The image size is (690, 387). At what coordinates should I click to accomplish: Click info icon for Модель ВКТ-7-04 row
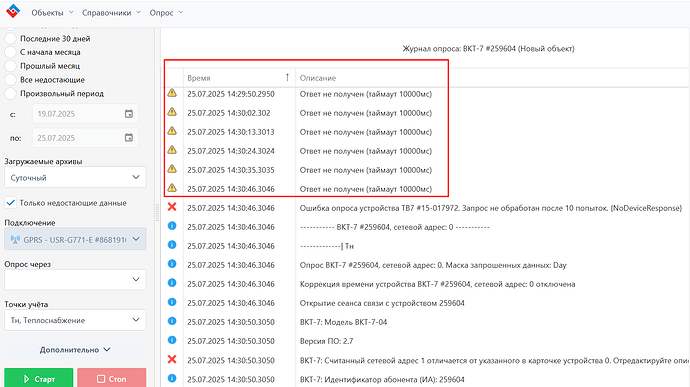172,321
